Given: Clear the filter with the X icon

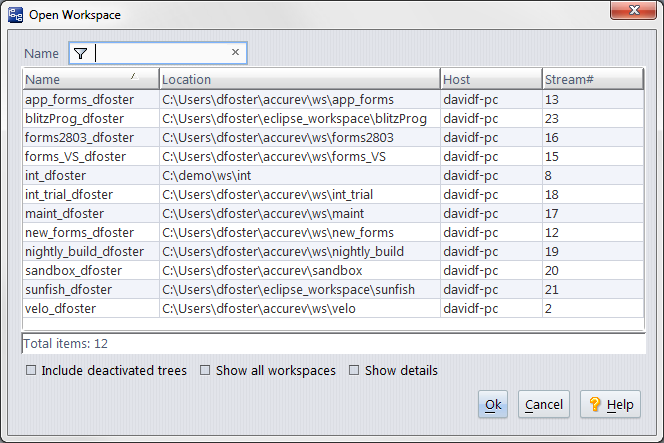Looking at the screenshot, I should [235, 53].
